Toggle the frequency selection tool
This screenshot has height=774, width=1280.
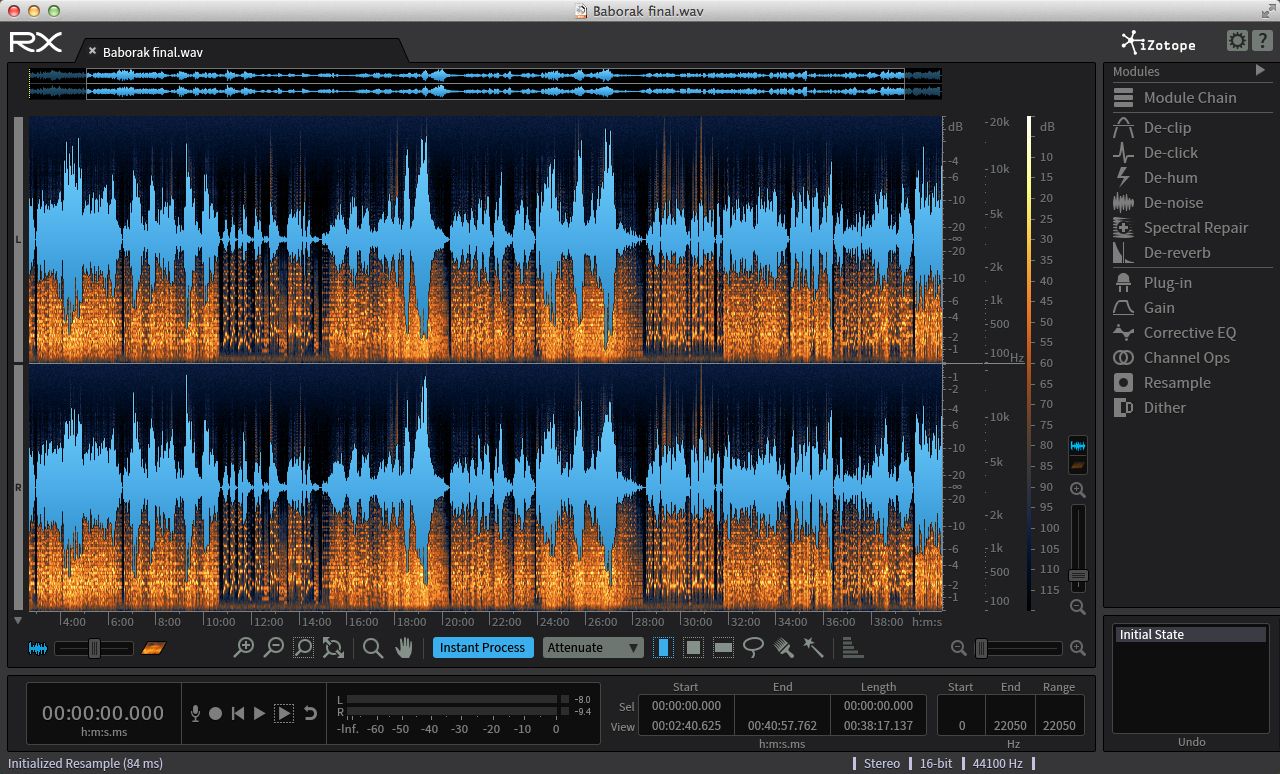point(723,648)
